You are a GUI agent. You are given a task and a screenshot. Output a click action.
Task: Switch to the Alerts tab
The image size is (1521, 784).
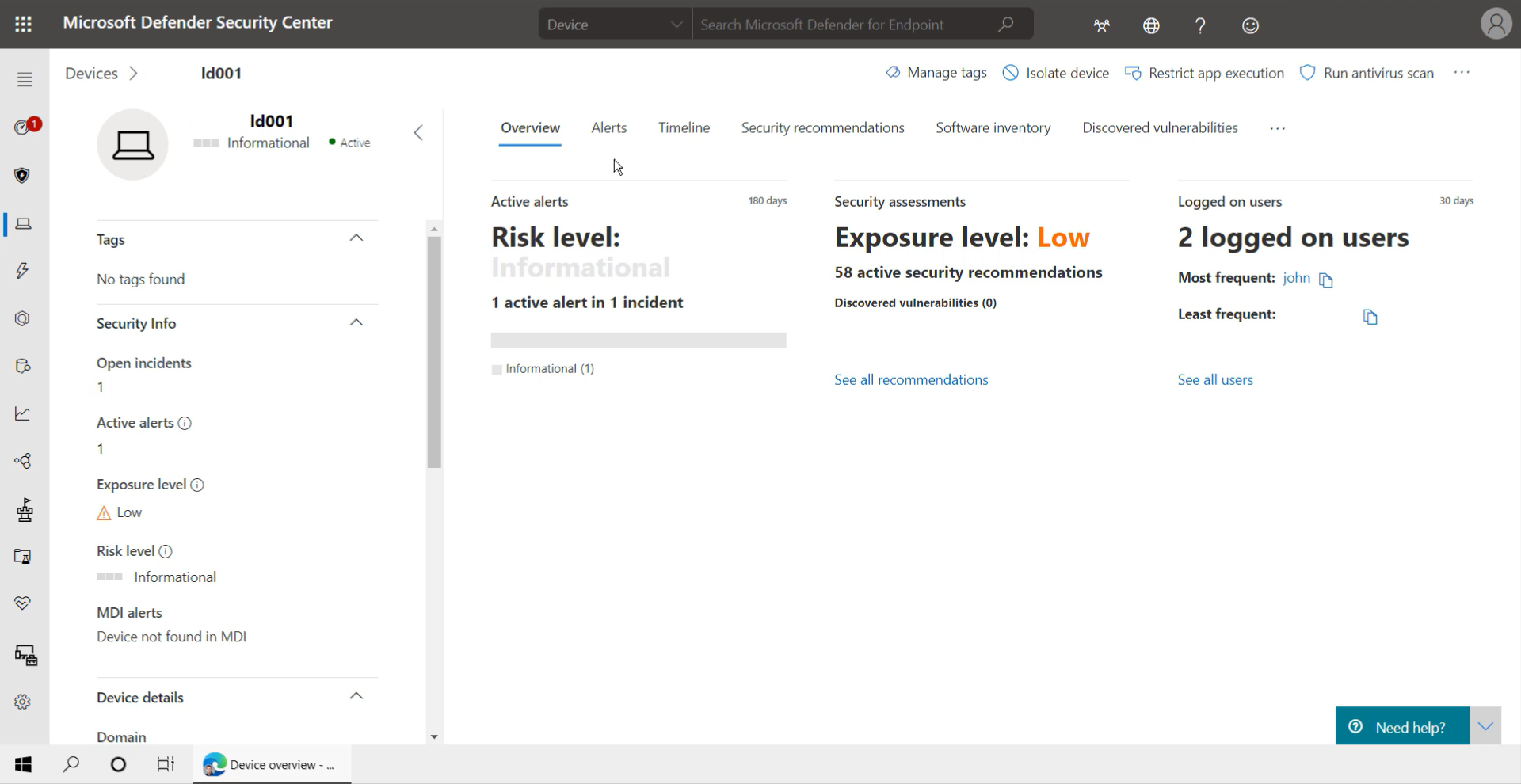608,127
